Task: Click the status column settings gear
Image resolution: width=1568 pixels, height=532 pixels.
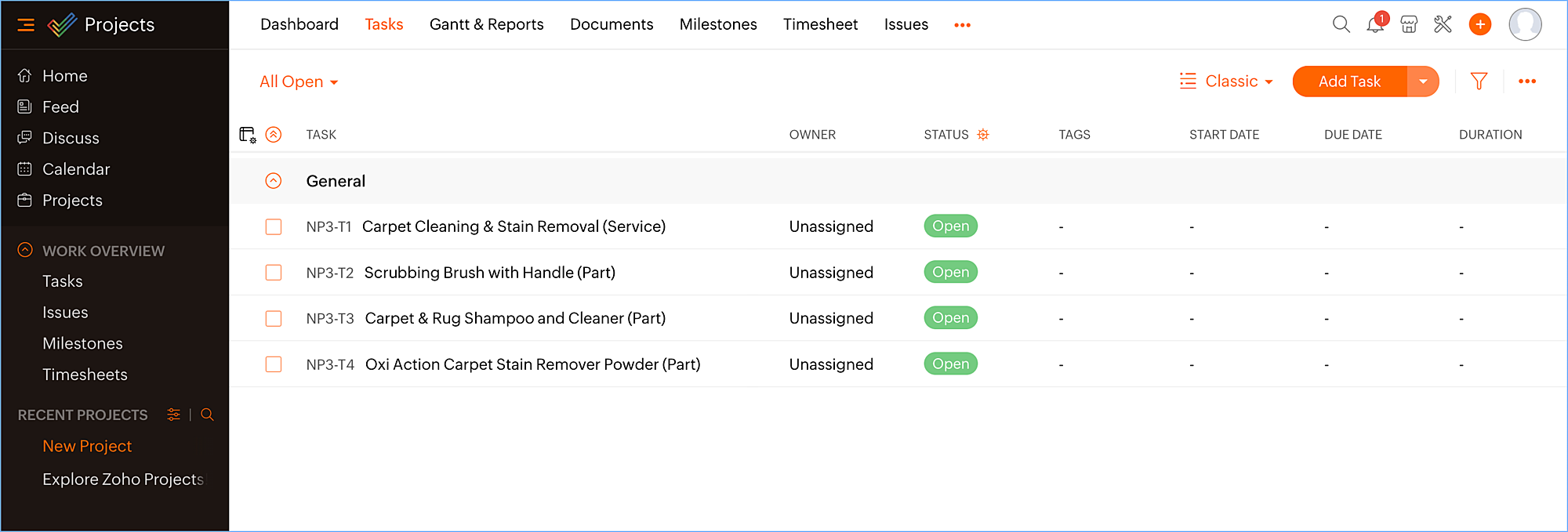Action: [x=983, y=135]
